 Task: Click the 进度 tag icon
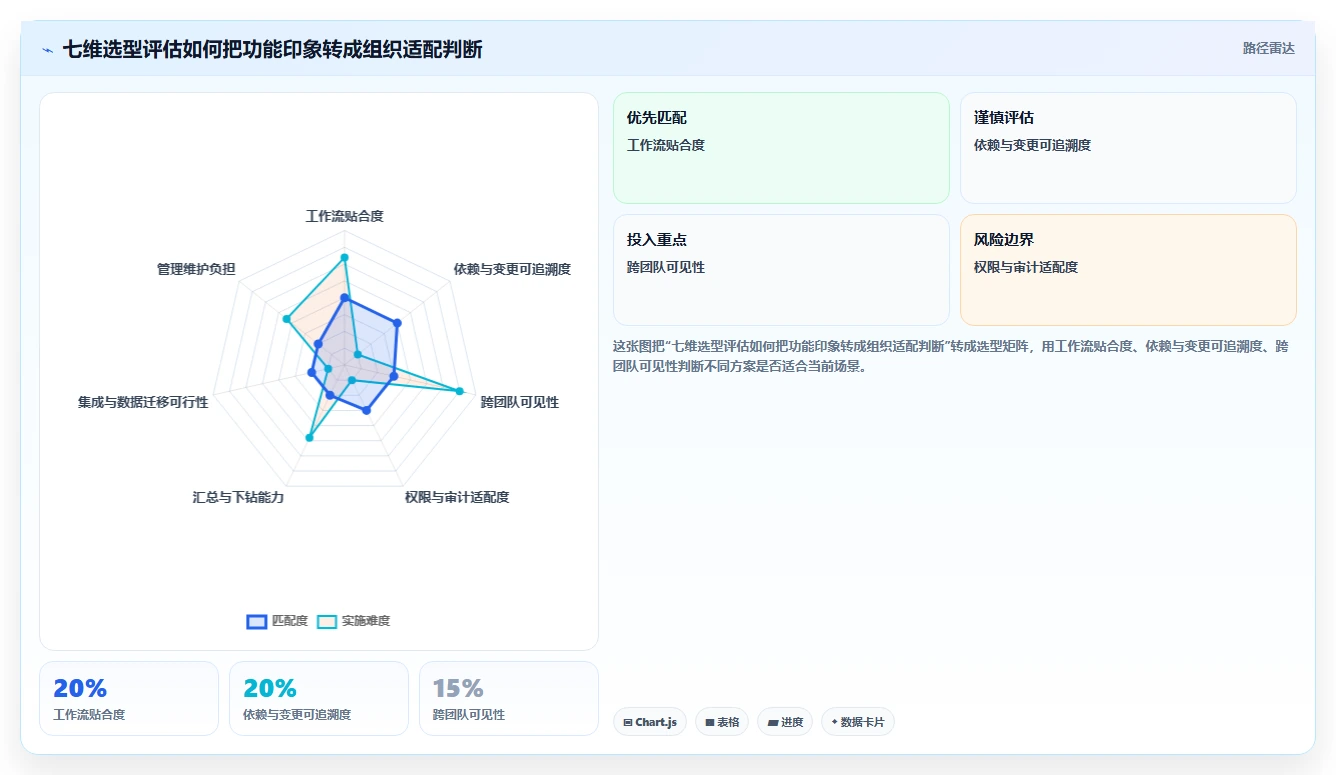pos(772,722)
